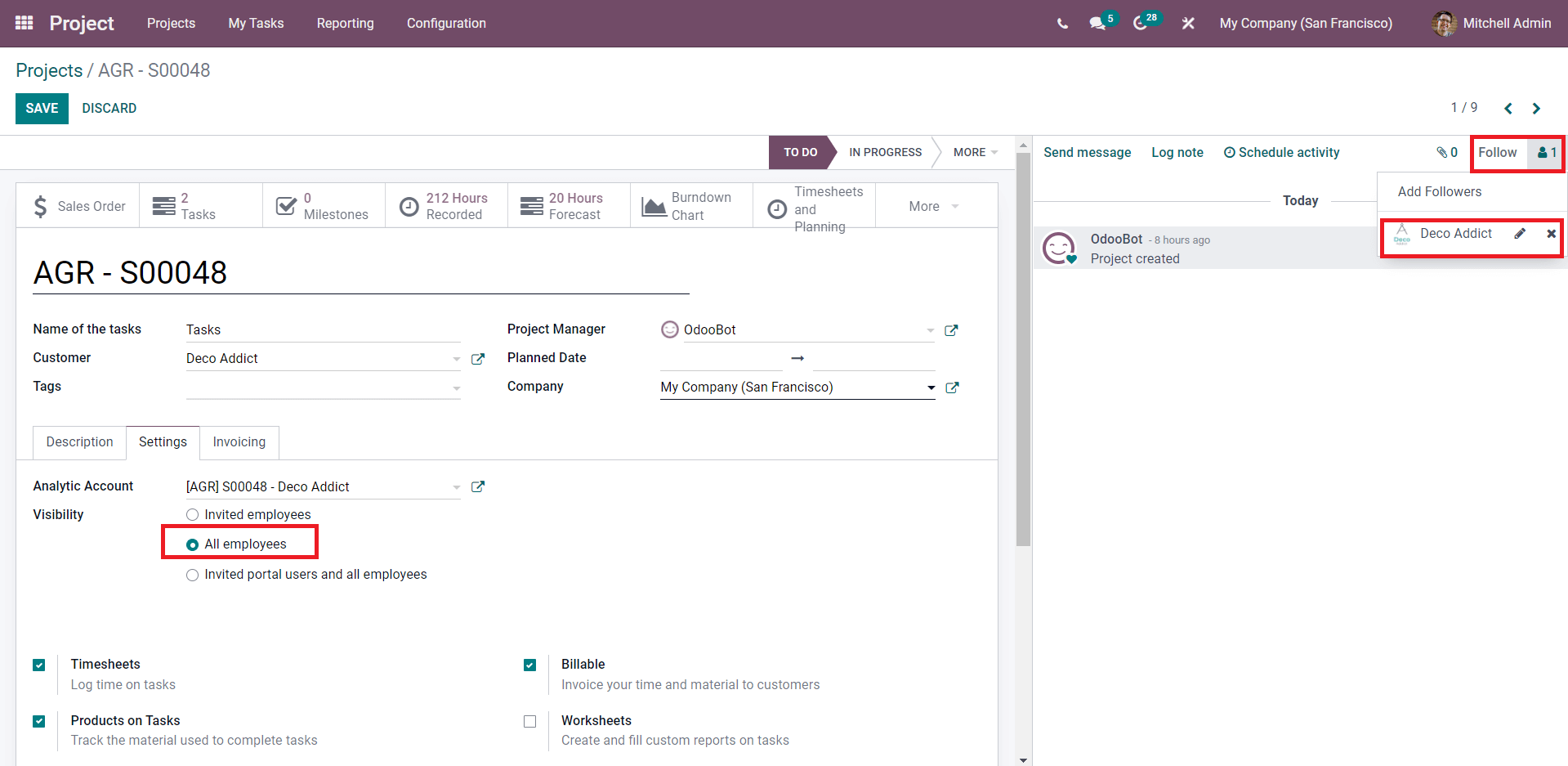Go to next record arrow
Viewport: 1568px width, 766px height.
(1536, 109)
